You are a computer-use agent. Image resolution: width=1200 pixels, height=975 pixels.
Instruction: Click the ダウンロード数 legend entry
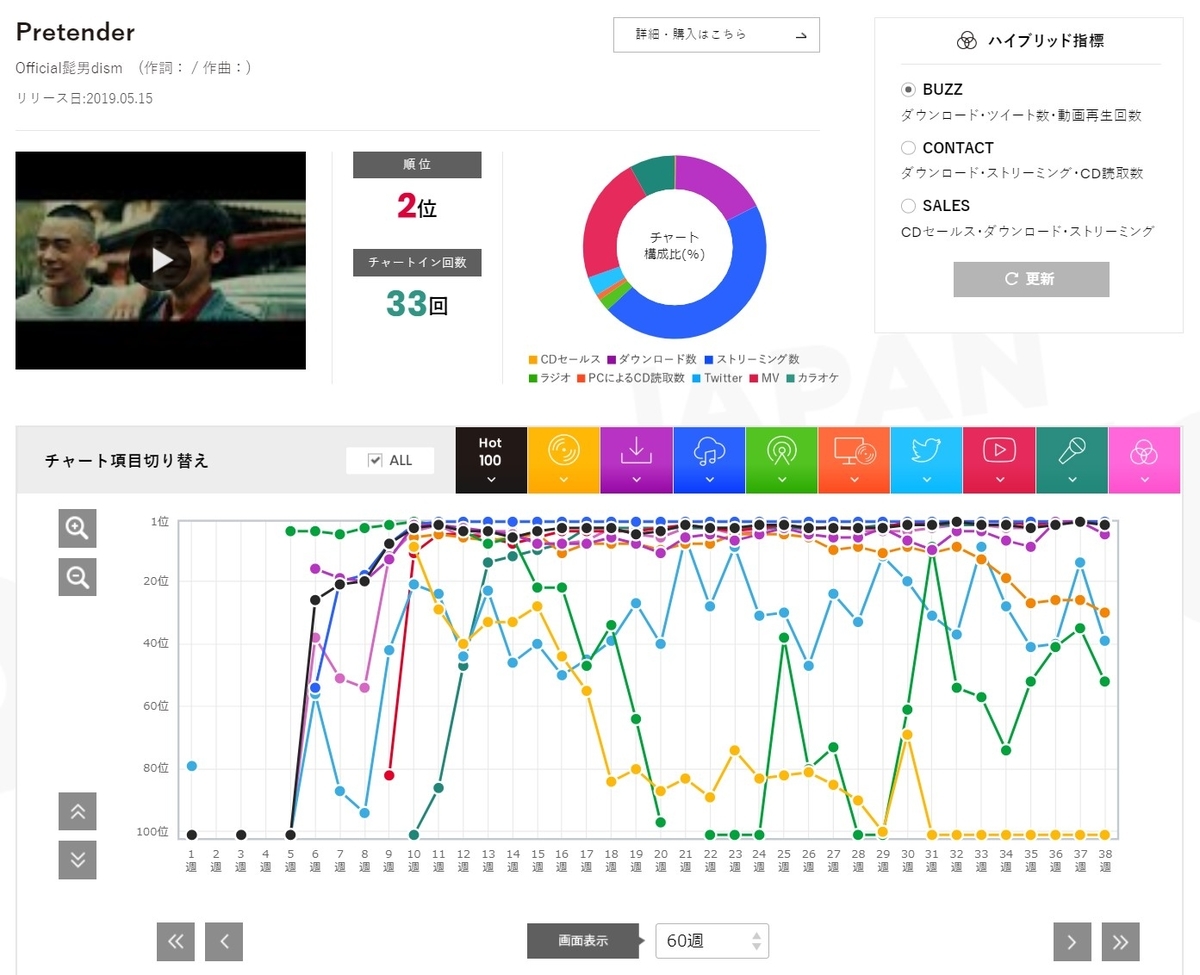[x=653, y=359]
